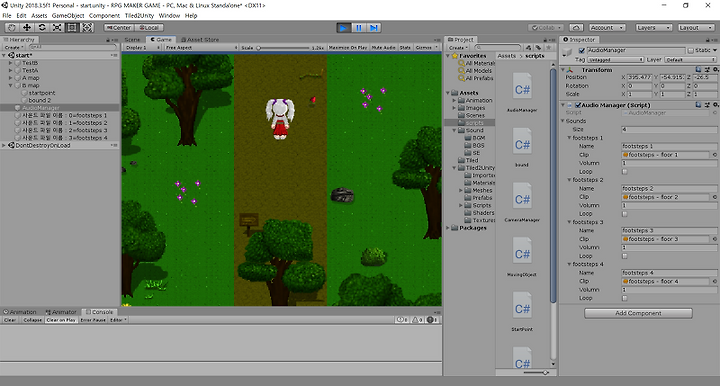Select the Rotate tool in toolbar
The image size is (720, 386).
[42, 28]
